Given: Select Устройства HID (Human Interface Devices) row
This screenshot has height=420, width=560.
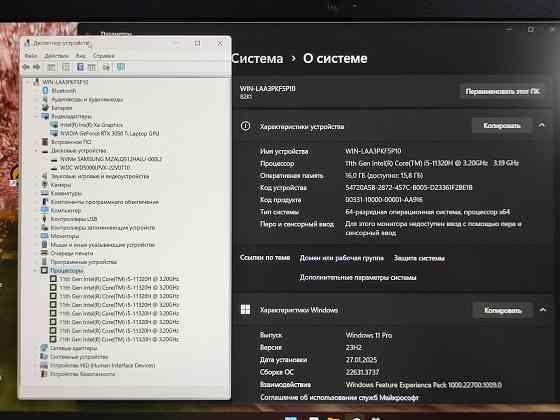Looking at the screenshot, I should click(102, 365).
